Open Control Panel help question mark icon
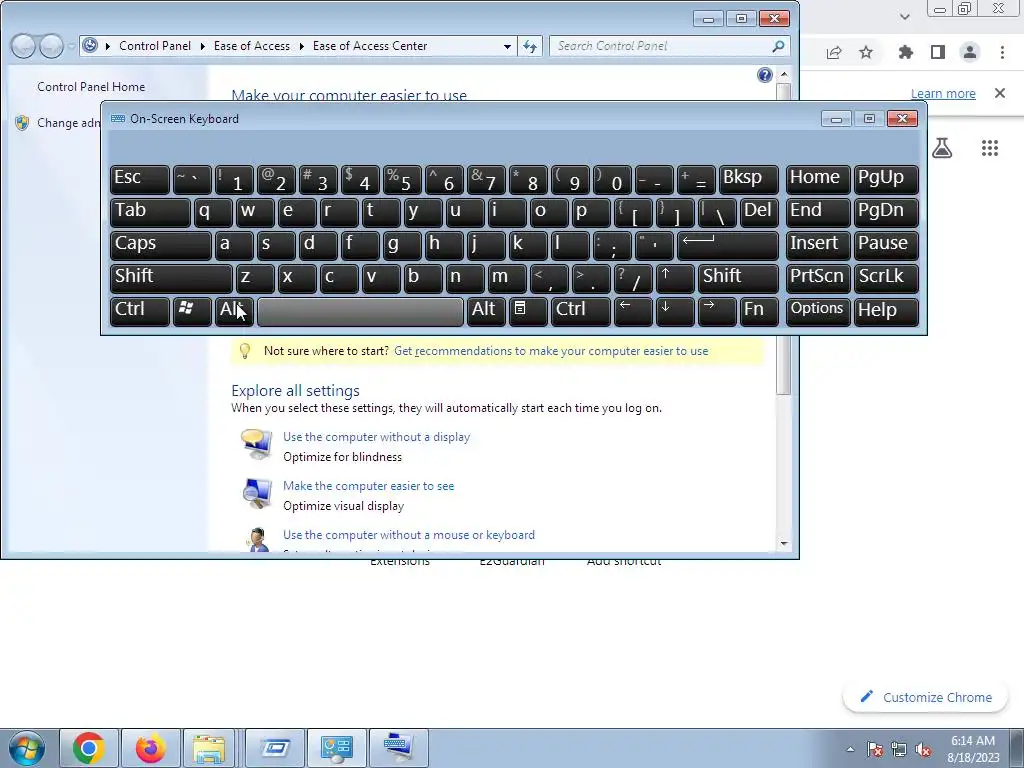 [764, 75]
